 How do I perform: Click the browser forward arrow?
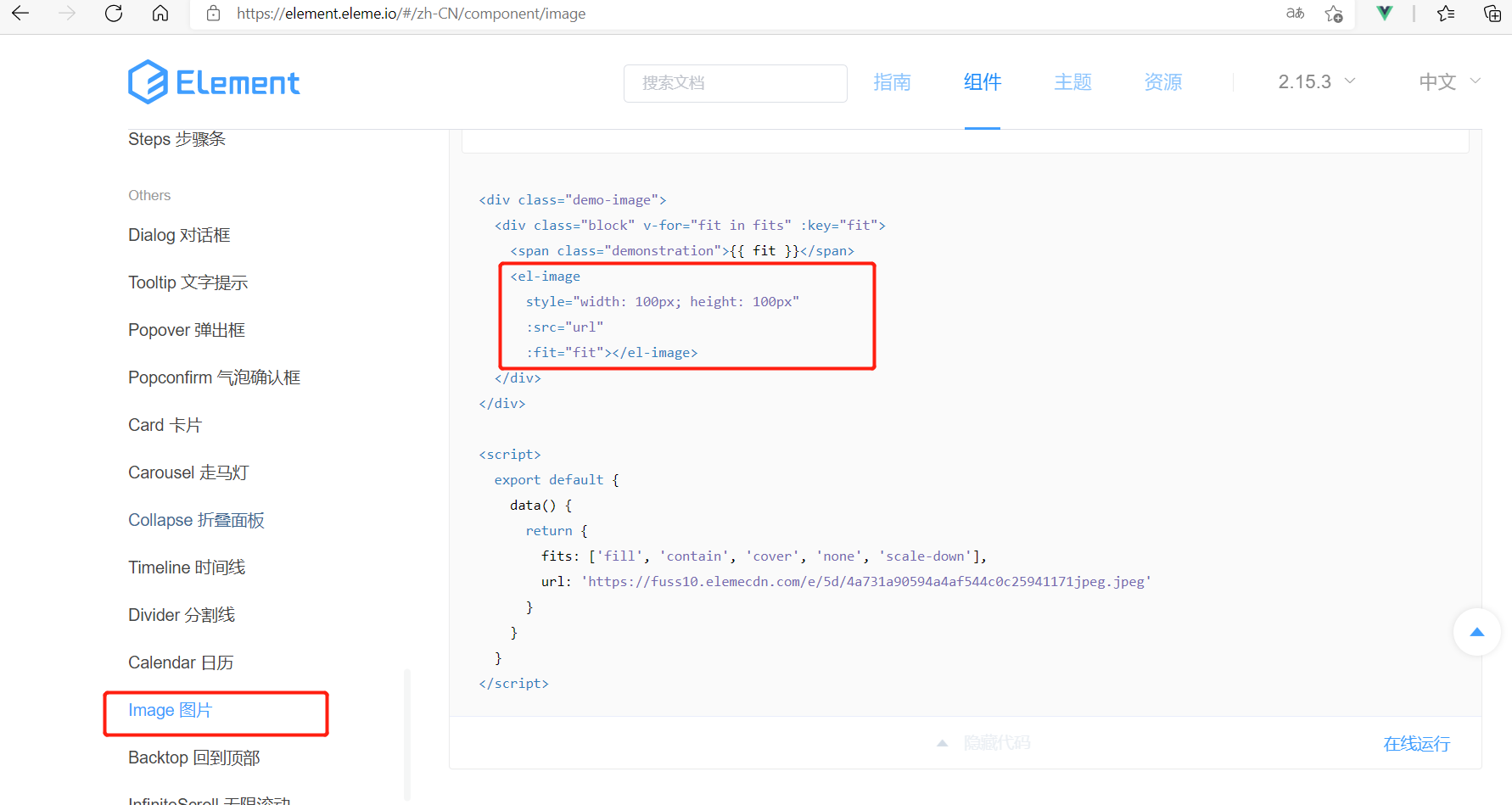pyautogui.click(x=67, y=14)
